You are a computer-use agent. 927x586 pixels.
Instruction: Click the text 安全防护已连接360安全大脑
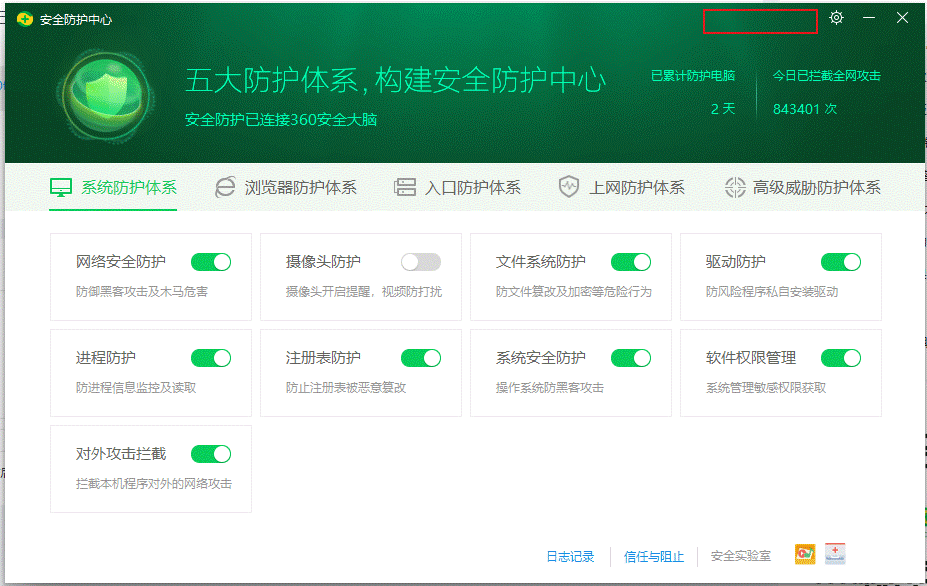point(281,119)
